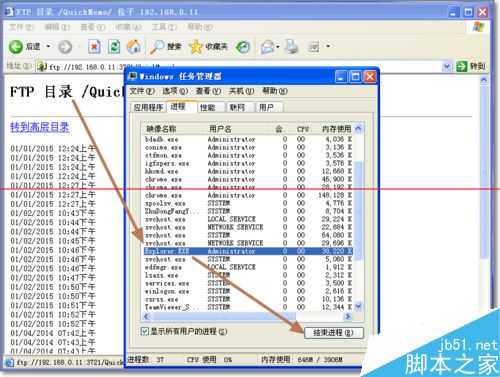Click the Refresh page icon in browser toolbar

pyautogui.click(x=114, y=47)
